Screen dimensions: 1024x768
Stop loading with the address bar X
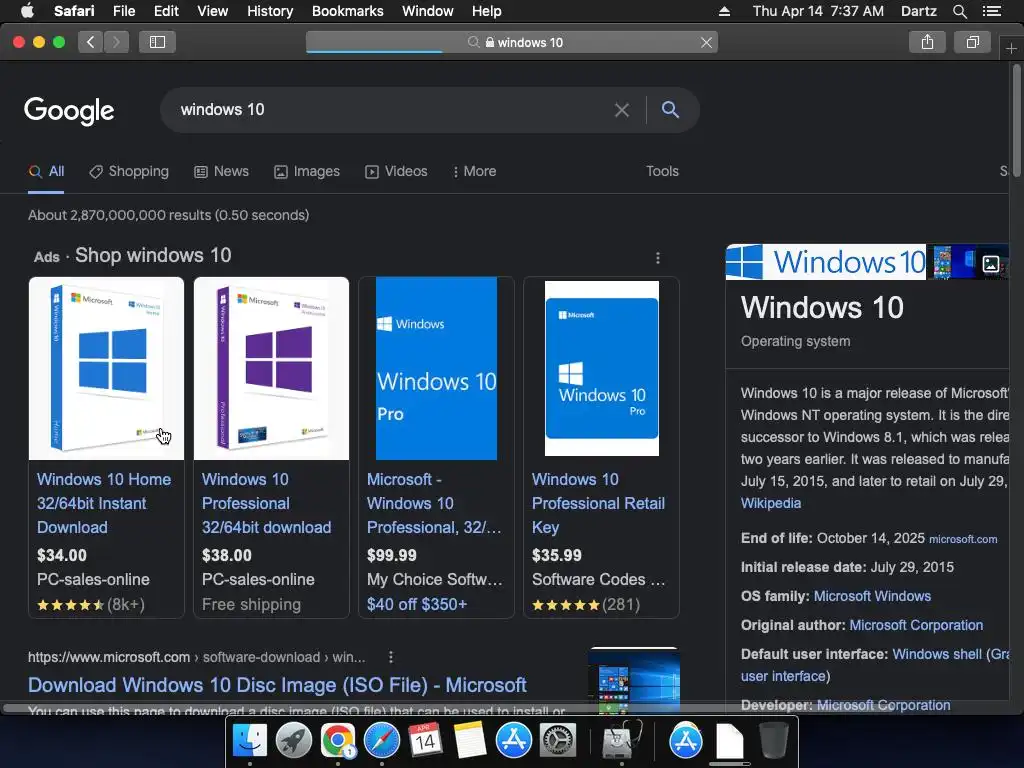pyautogui.click(x=706, y=42)
